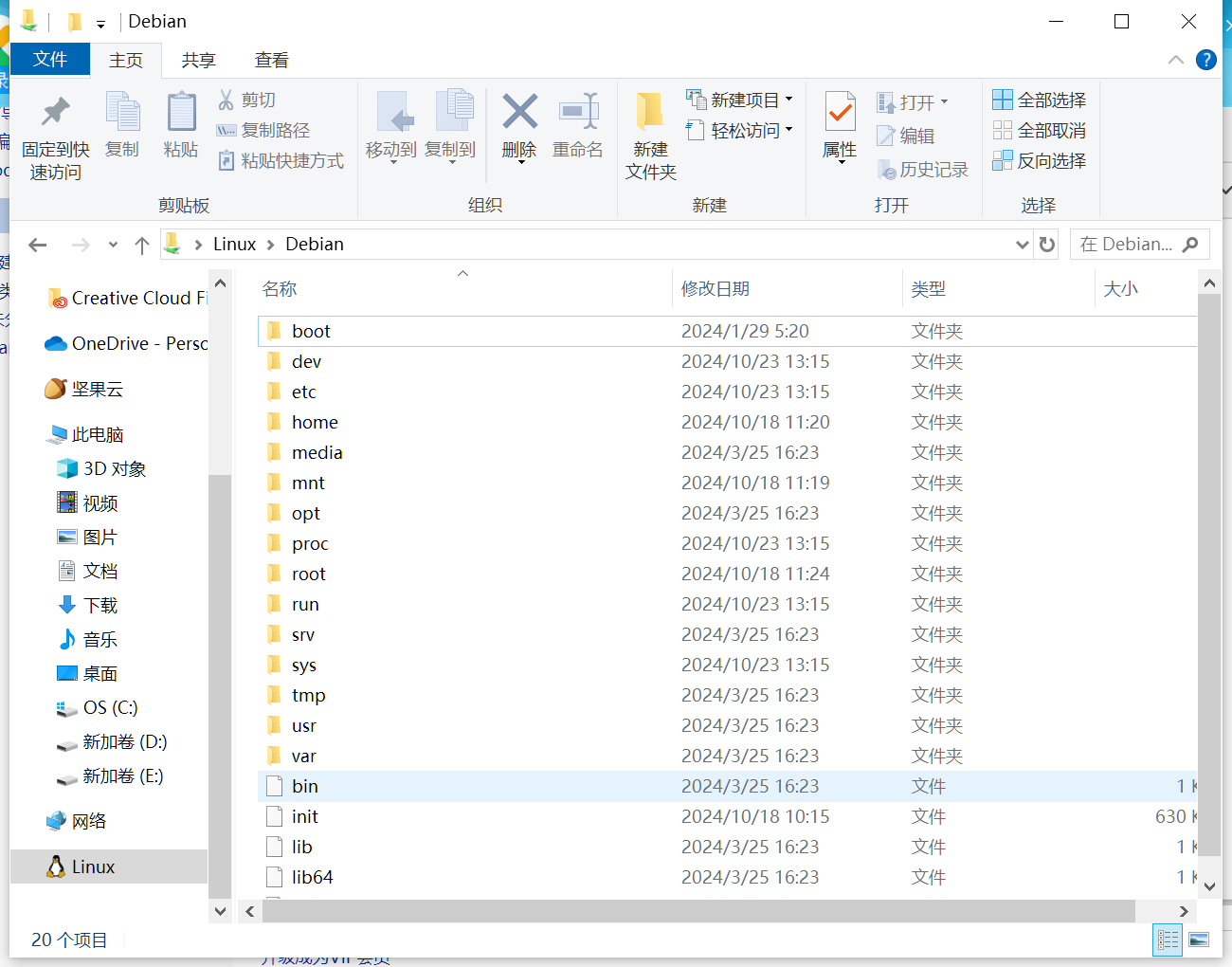The height and width of the screenshot is (967, 1232).
Task: Switch to the 查看 view tab
Action: coord(272,60)
